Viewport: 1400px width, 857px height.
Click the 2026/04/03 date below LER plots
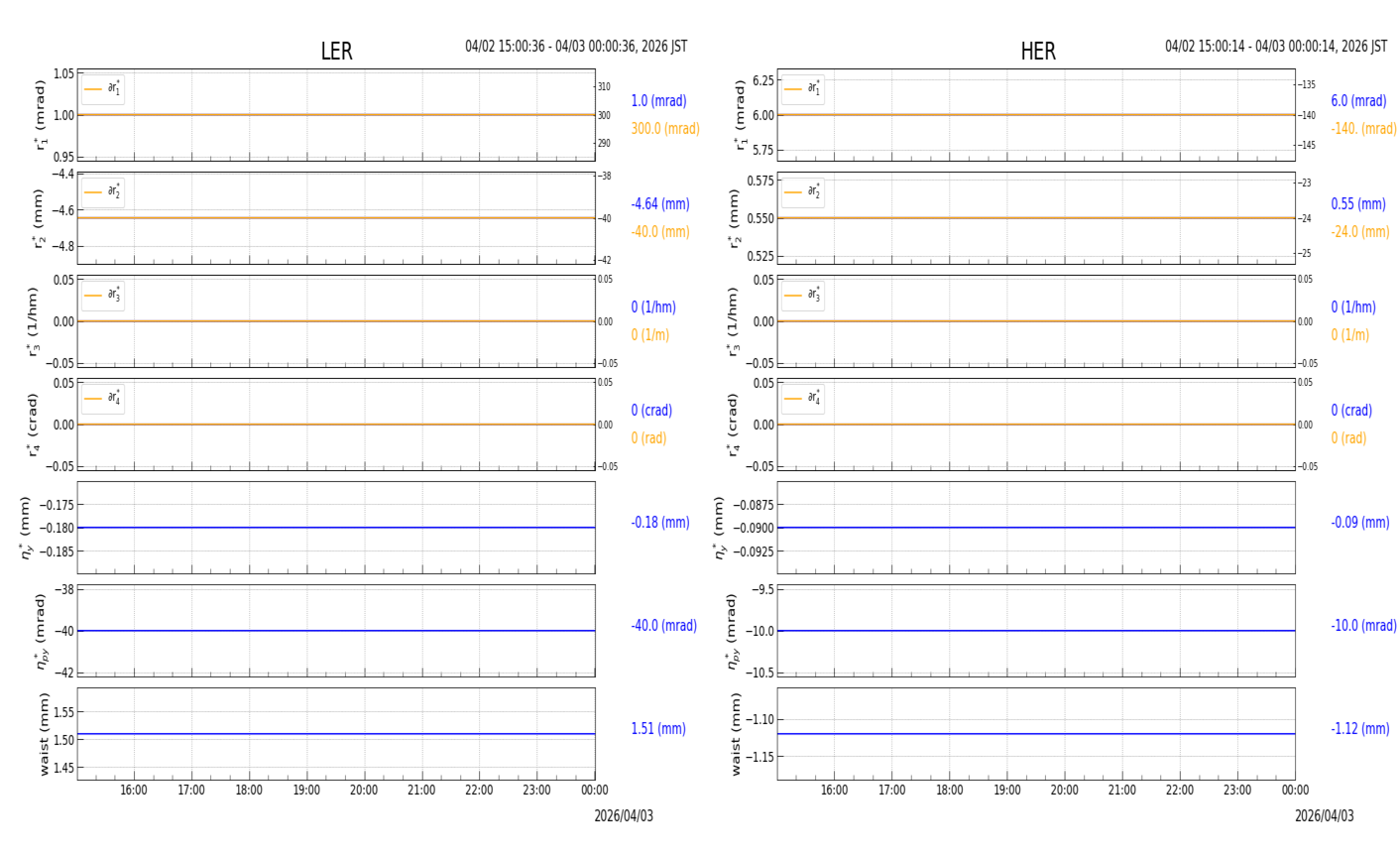tap(624, 816)
